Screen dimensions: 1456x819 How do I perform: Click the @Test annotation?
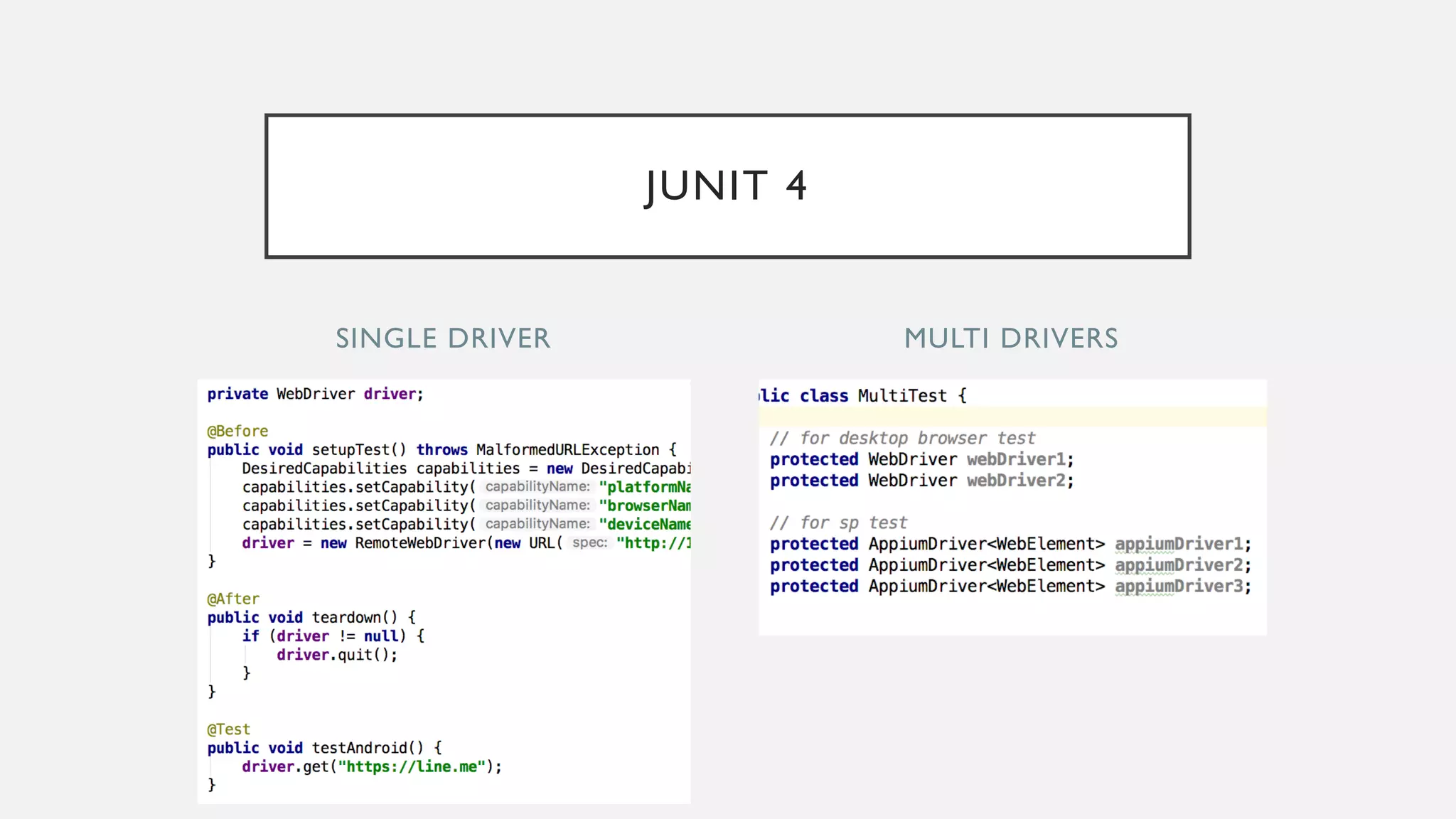click(229, 729)
